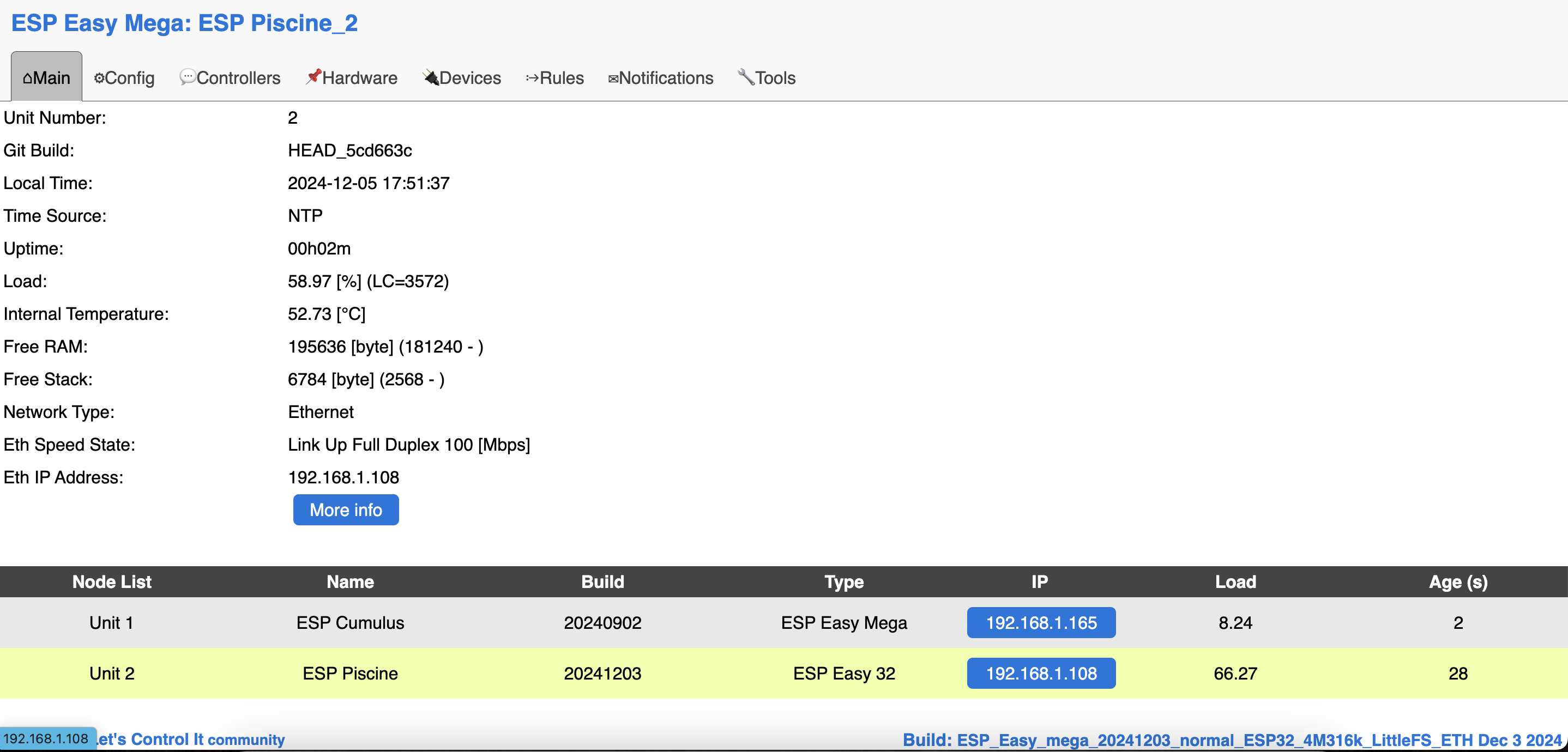Select the Main home tab
The height and width of the screenshot is (752, 1568).
pos(46,78)
